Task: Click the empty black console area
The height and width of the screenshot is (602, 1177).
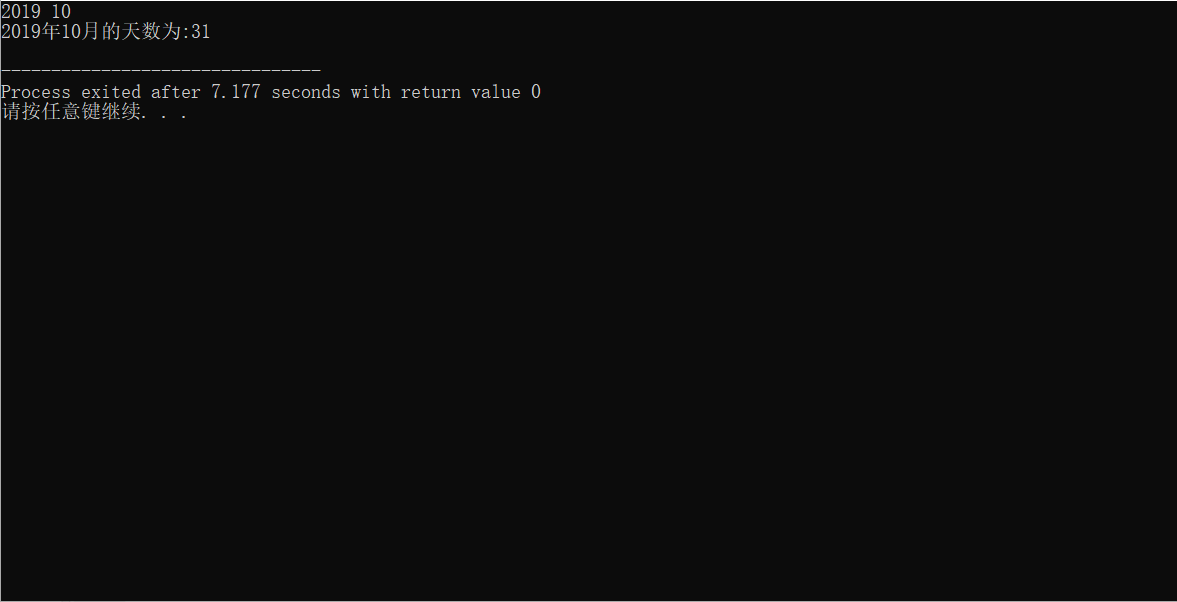Action: pyautogui.click(x=588, y=360)
